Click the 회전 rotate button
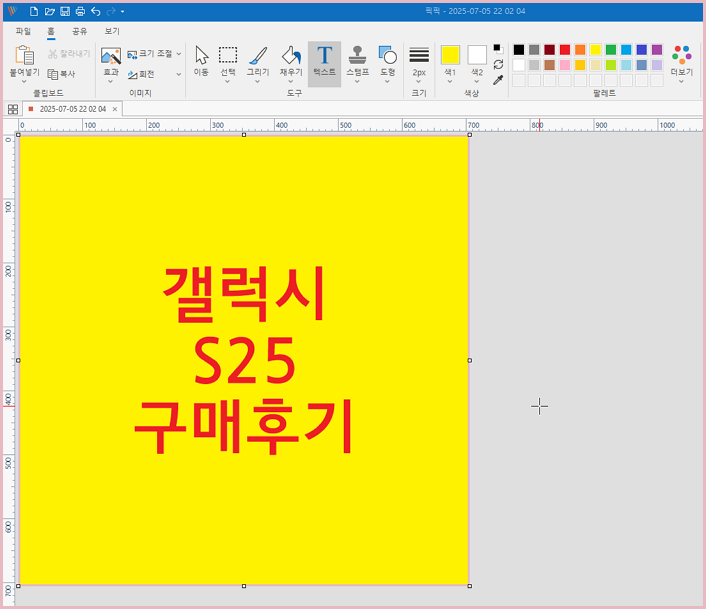 pos(141,74)
